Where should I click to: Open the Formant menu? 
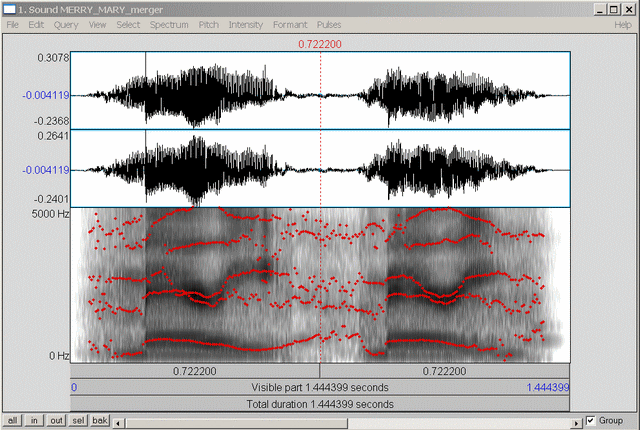tap(290, 23)
